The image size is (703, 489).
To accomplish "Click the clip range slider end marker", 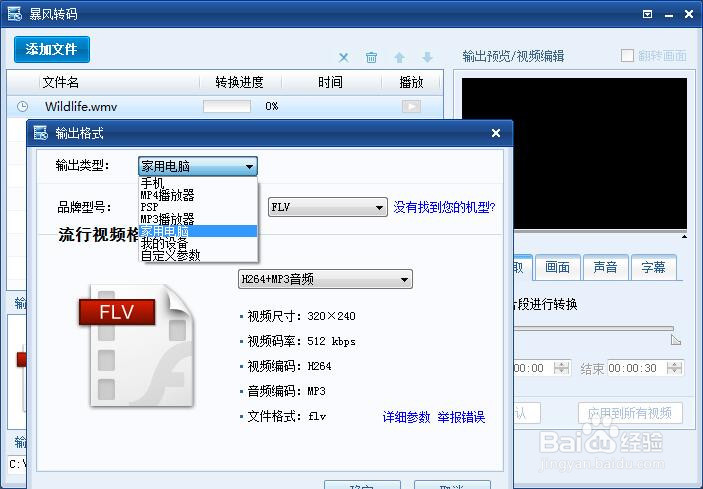I will pyautogui.click(x=675, y=340).
